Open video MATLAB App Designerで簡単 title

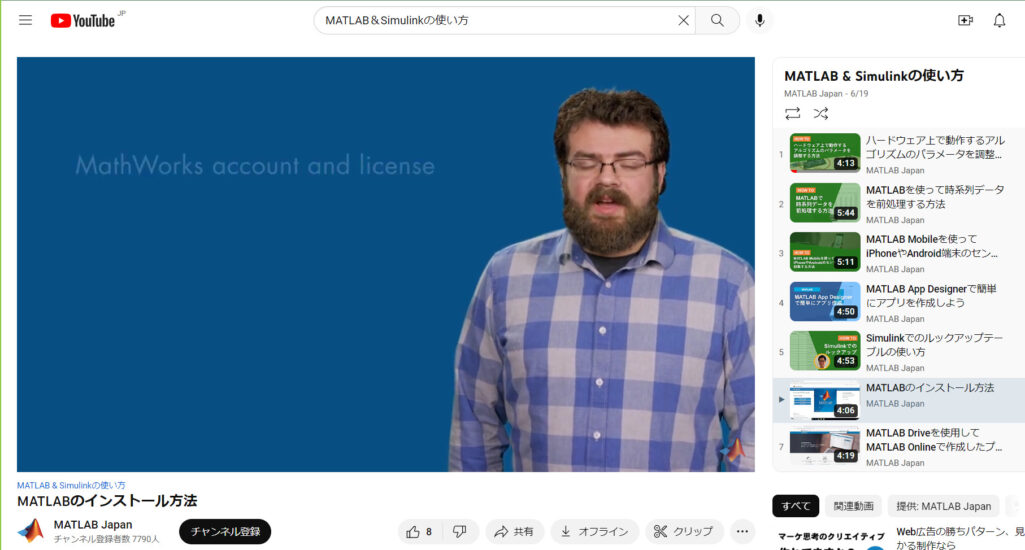tap(932, 296)
